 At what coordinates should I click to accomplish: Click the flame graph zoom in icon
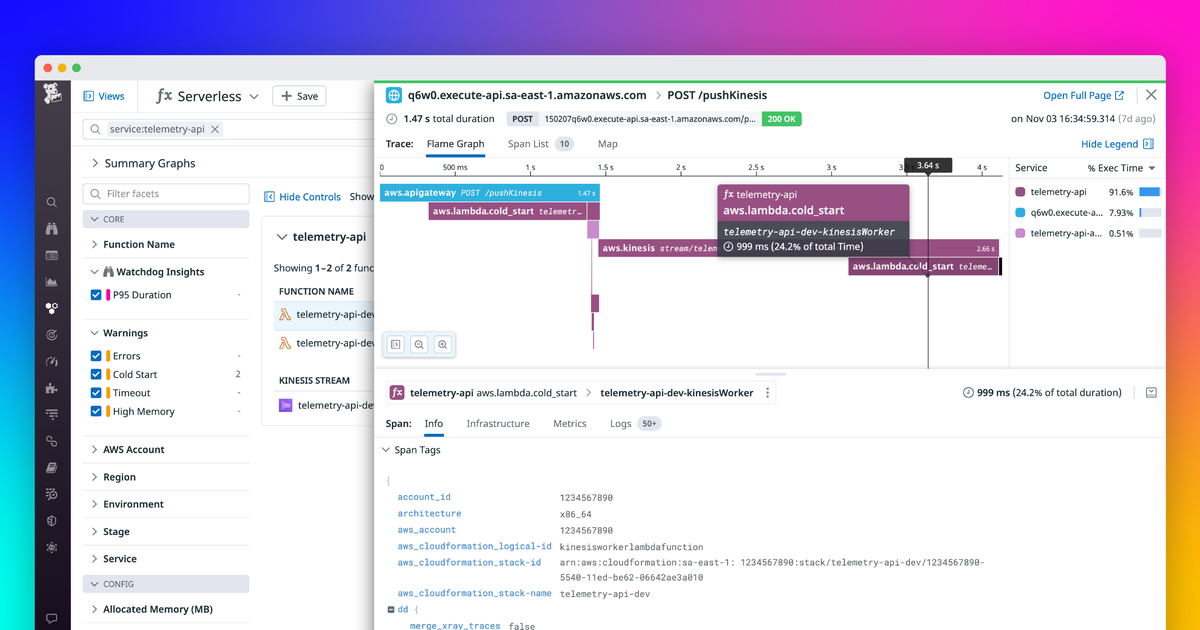442,344
